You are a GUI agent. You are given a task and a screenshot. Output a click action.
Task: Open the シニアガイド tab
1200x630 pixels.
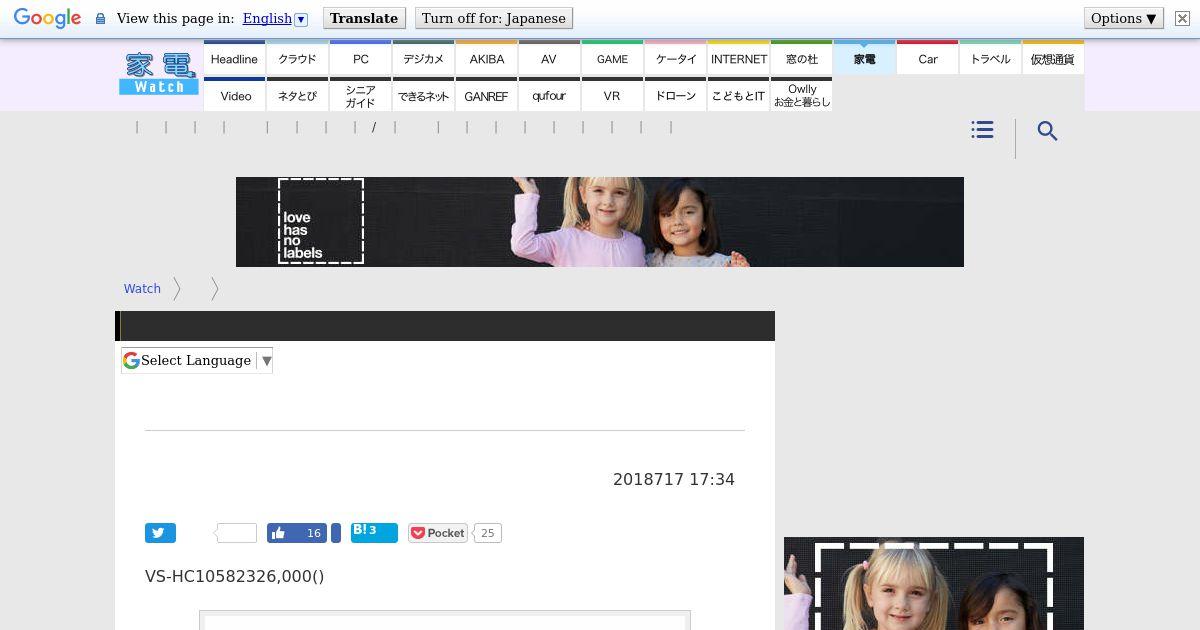tap(360, 95)
